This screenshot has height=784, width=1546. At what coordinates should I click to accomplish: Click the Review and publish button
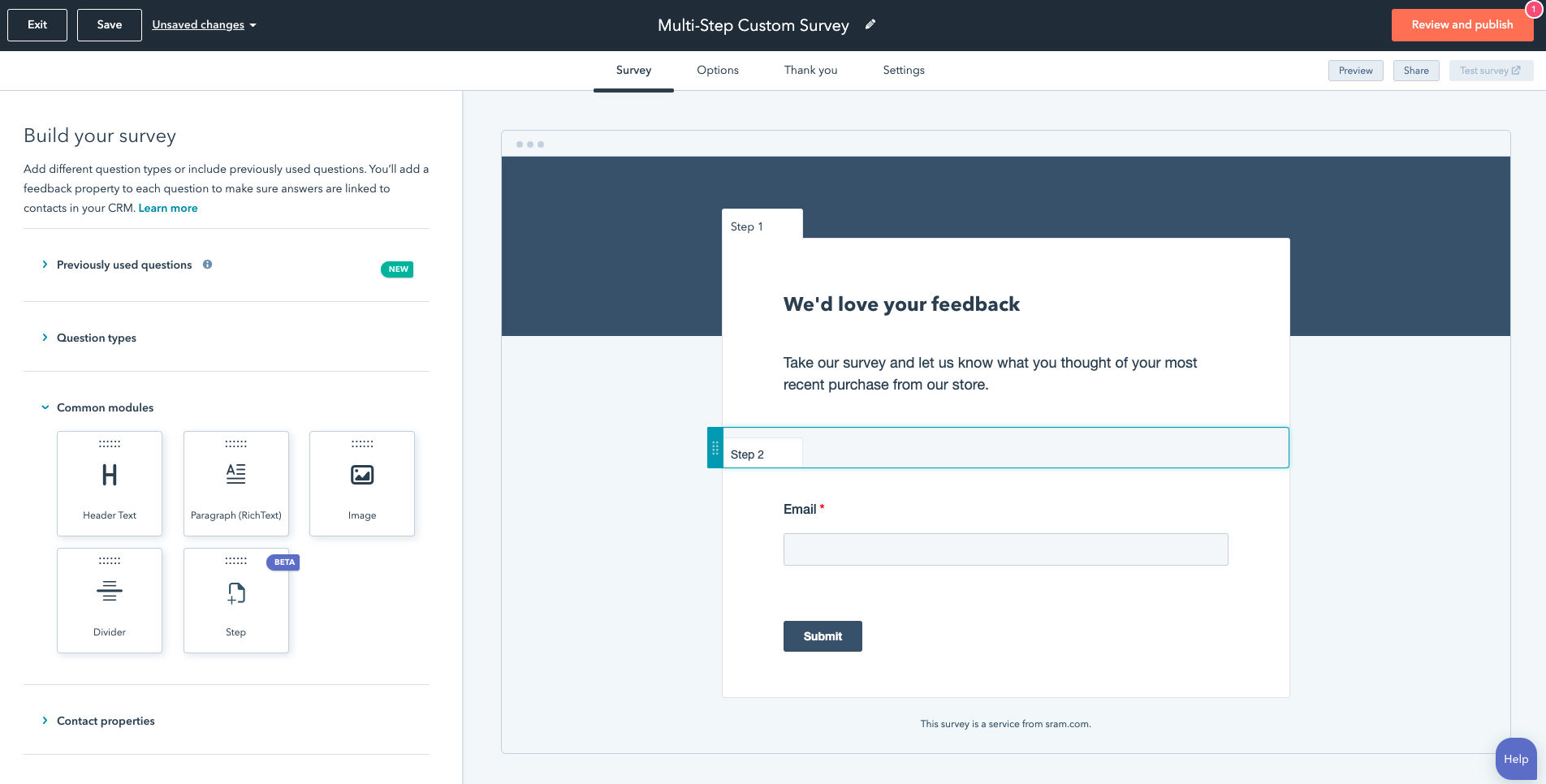pyautogui.click(x=1462, y=25)
